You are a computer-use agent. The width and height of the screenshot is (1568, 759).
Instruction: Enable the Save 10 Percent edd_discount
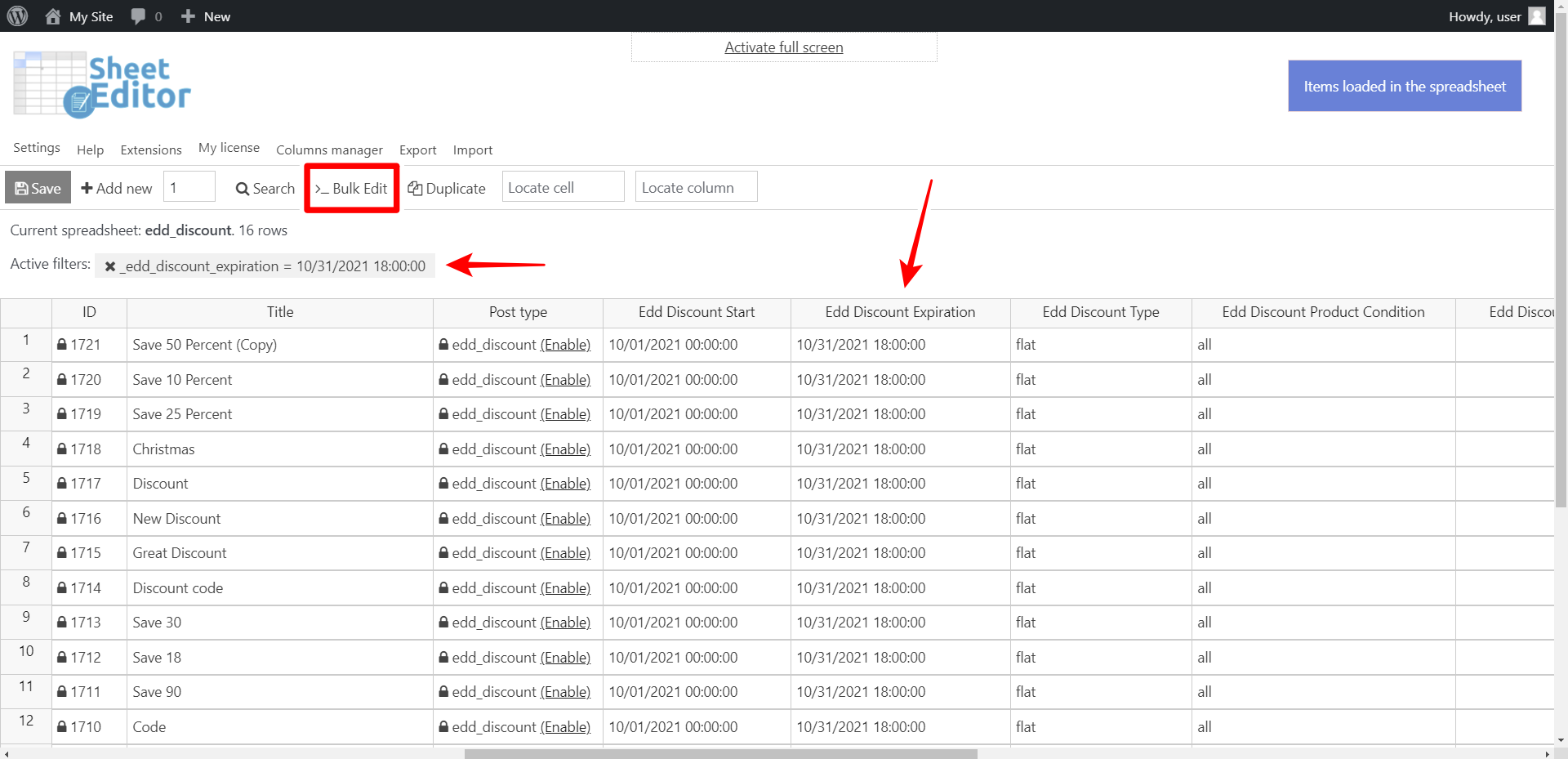pos(565,379)
